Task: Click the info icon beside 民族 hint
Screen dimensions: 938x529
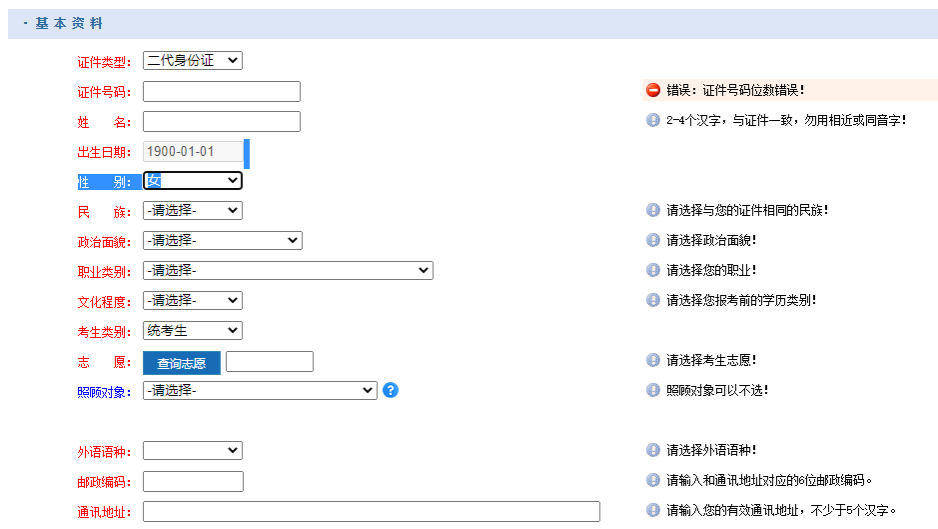Action: point(653,210)
